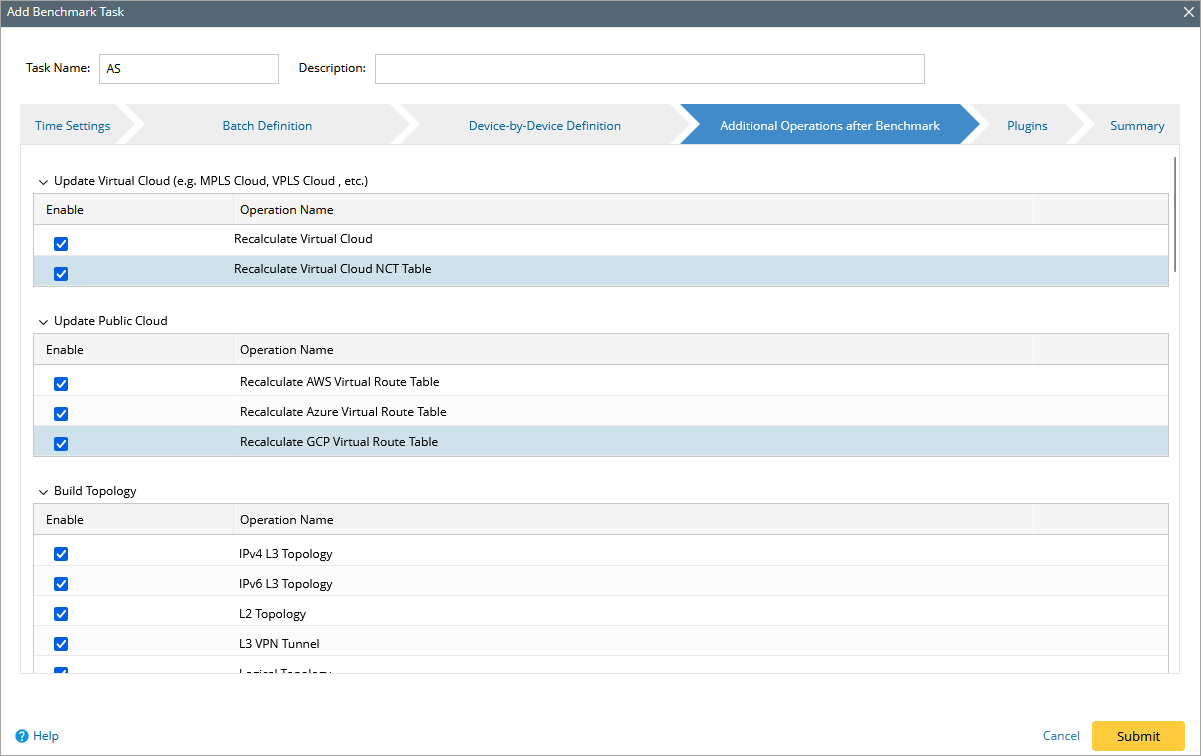Uncheck Recalculate GCP Virtual Route Table
This screenshot has width=1201, height=756.
(x=61, y=444)
